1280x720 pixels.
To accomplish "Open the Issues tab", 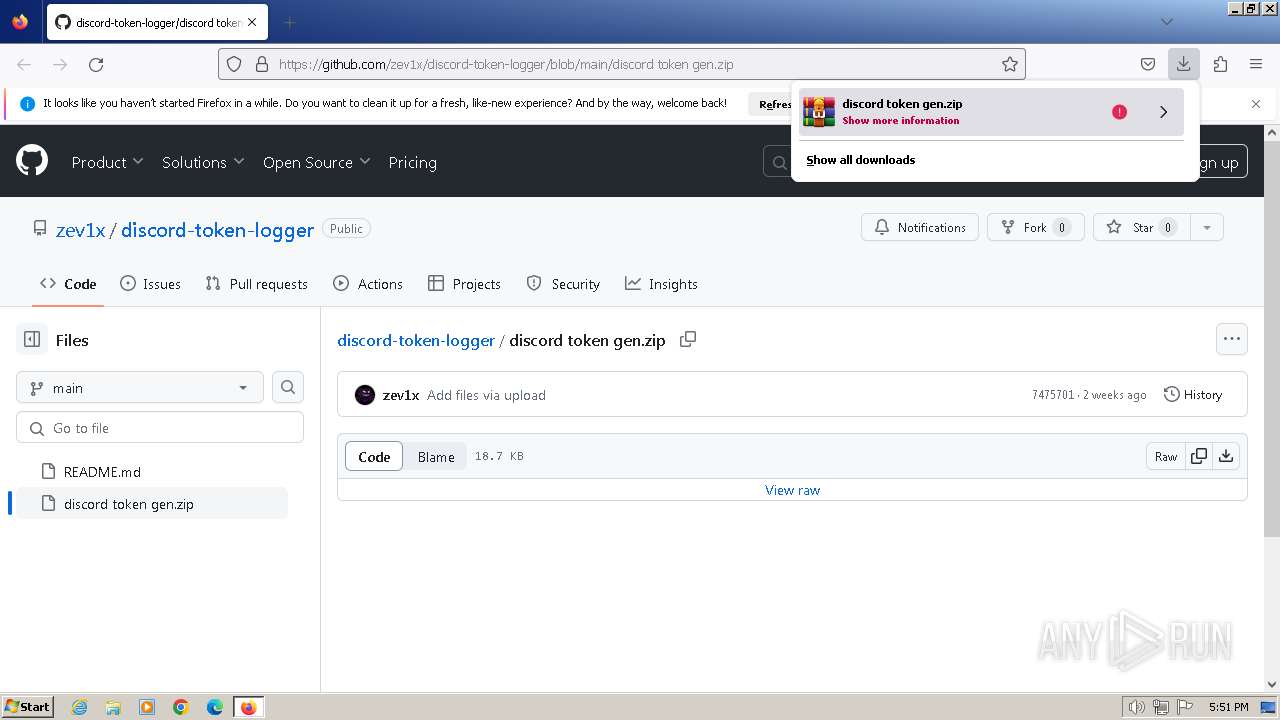I will (x=150, y=284).
